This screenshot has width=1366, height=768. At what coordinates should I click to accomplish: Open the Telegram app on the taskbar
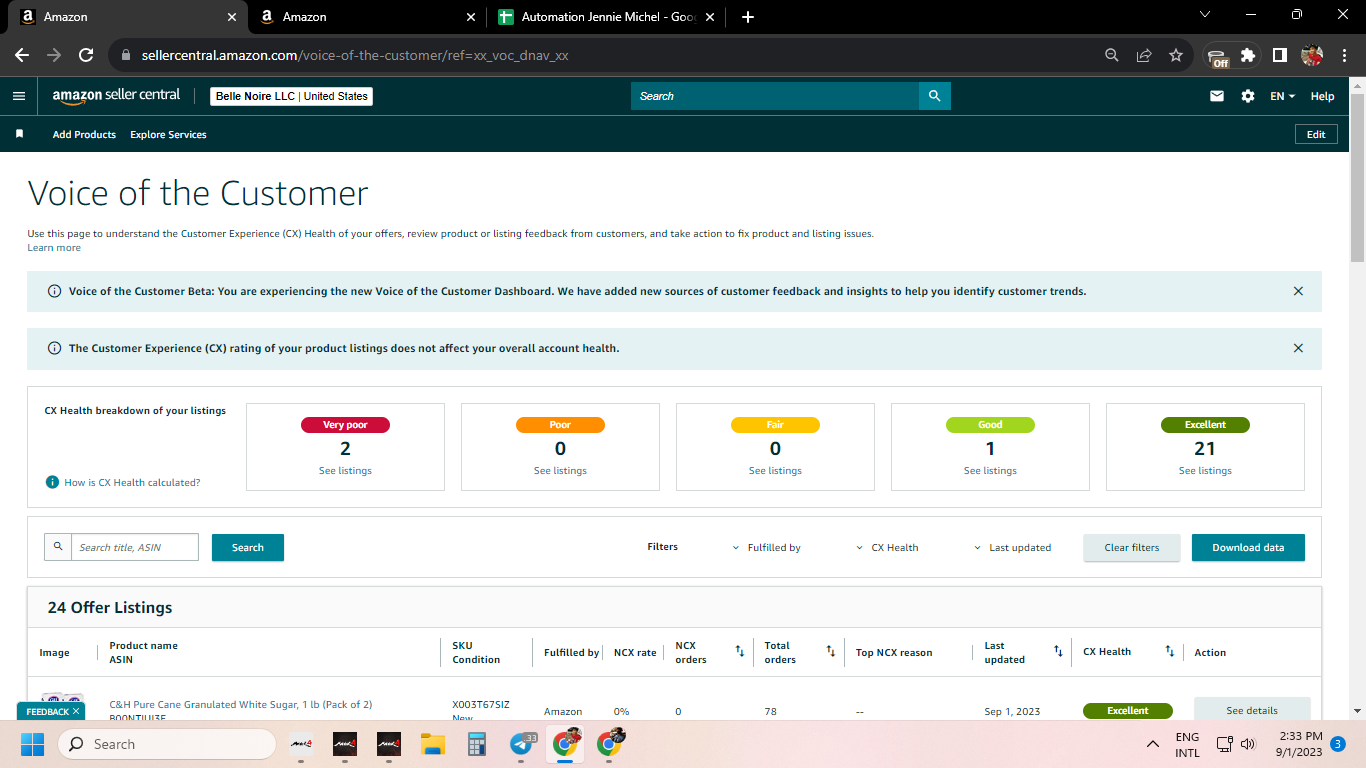(522, 744)
